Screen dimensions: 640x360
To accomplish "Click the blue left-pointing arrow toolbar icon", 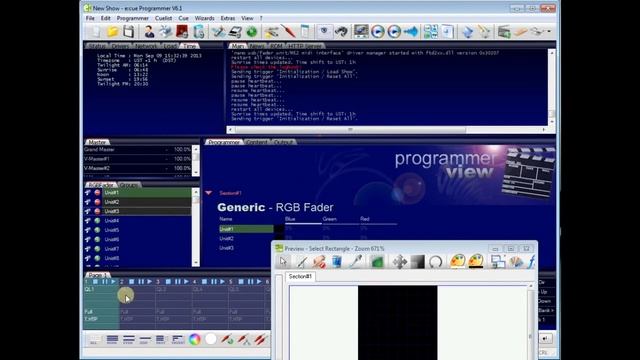I will tap(411, 31).
